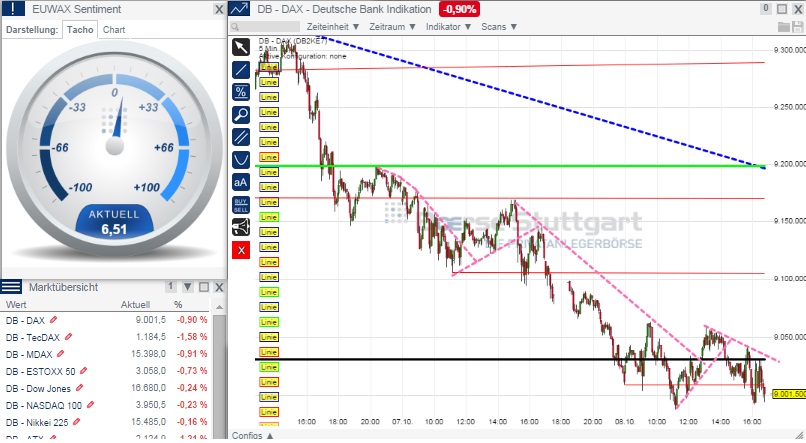
Task: Click the exclamation icon in EUWAX Sentiment header
Action: click(x=13, y=9)
